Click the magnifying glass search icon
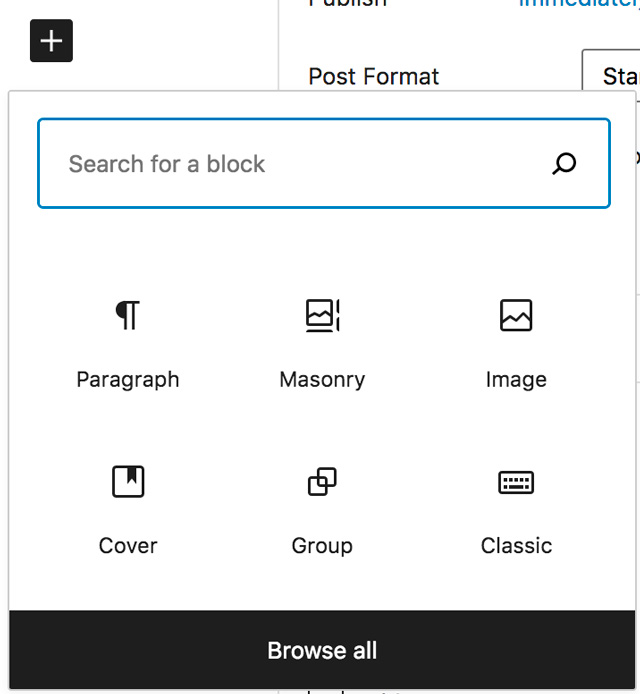The image size is (640, 694). 565,164
